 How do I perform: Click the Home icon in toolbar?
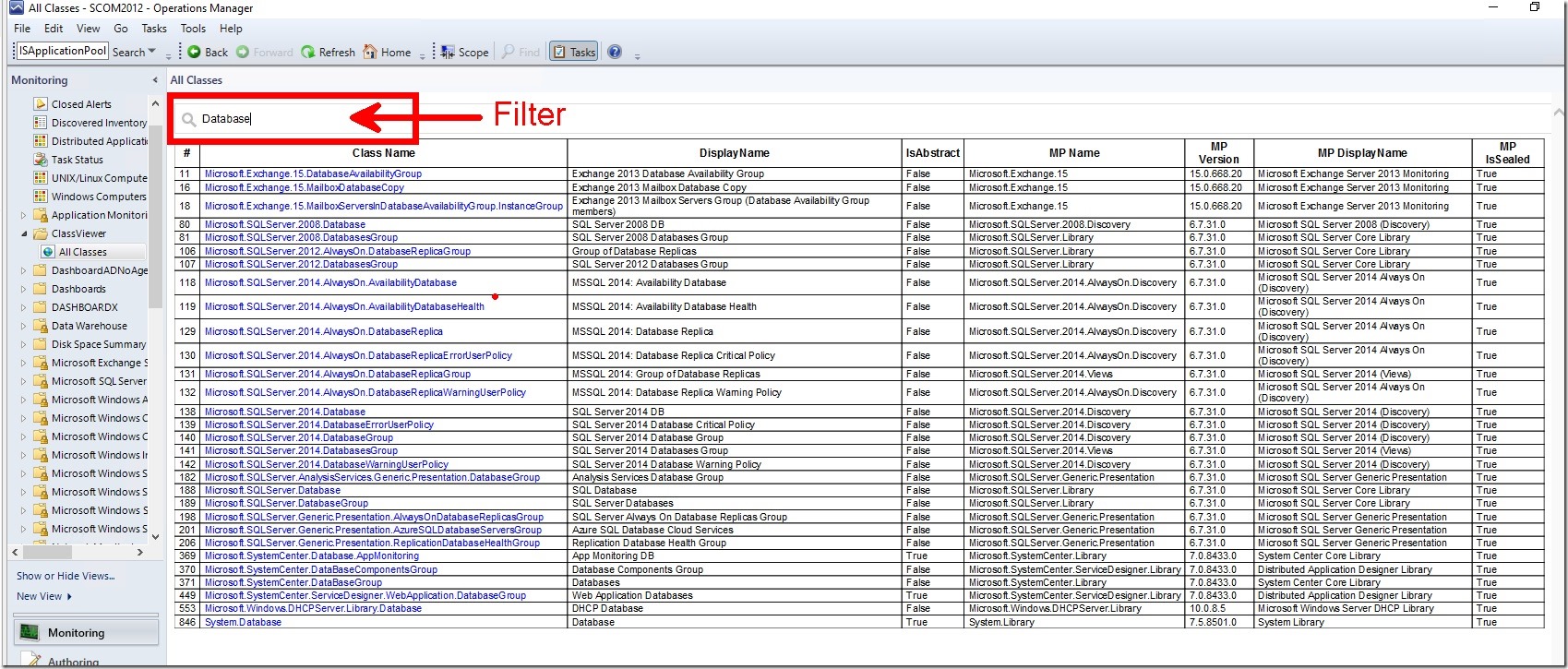370,52
